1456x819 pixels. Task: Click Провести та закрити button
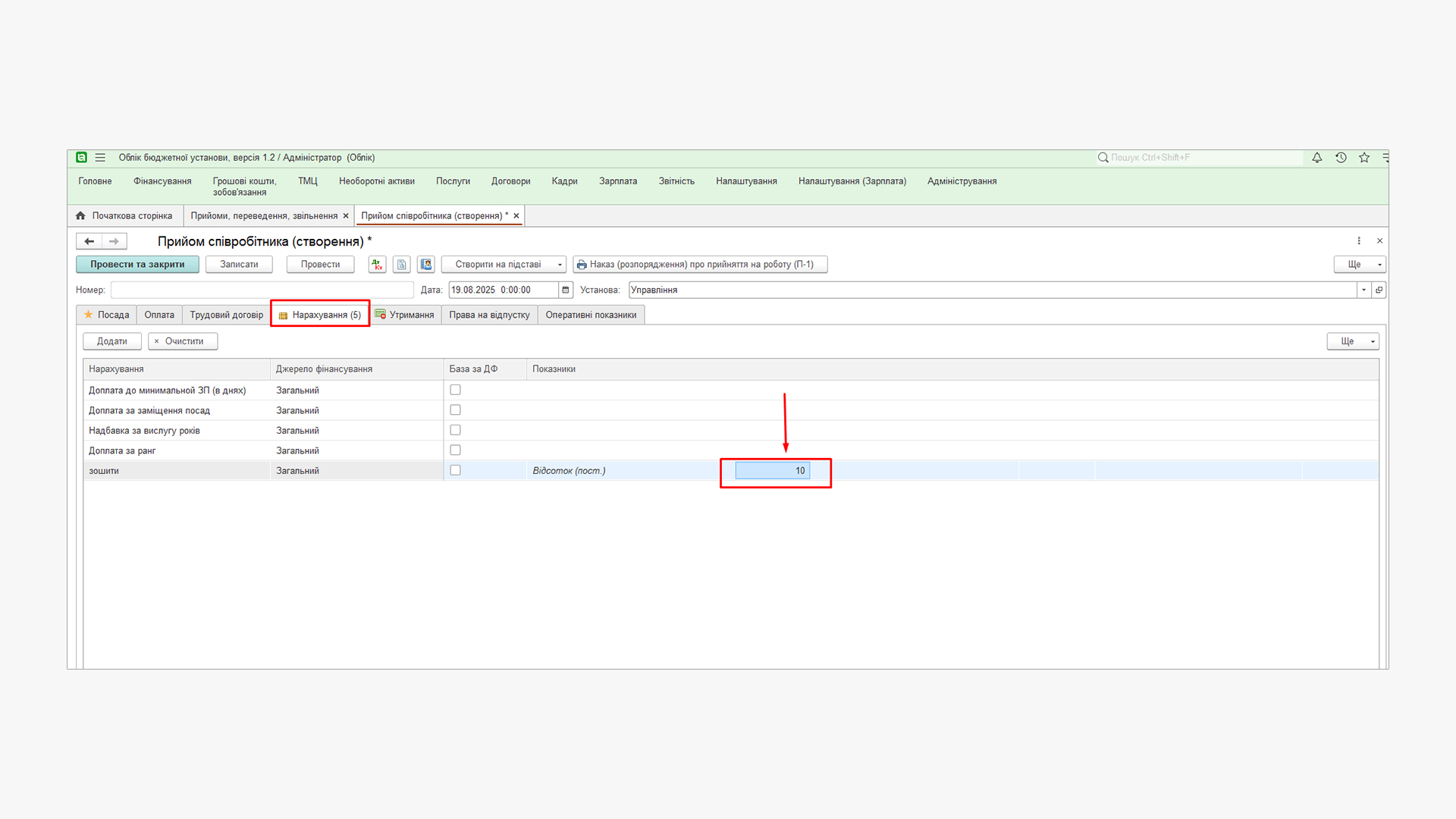[137, 265]
